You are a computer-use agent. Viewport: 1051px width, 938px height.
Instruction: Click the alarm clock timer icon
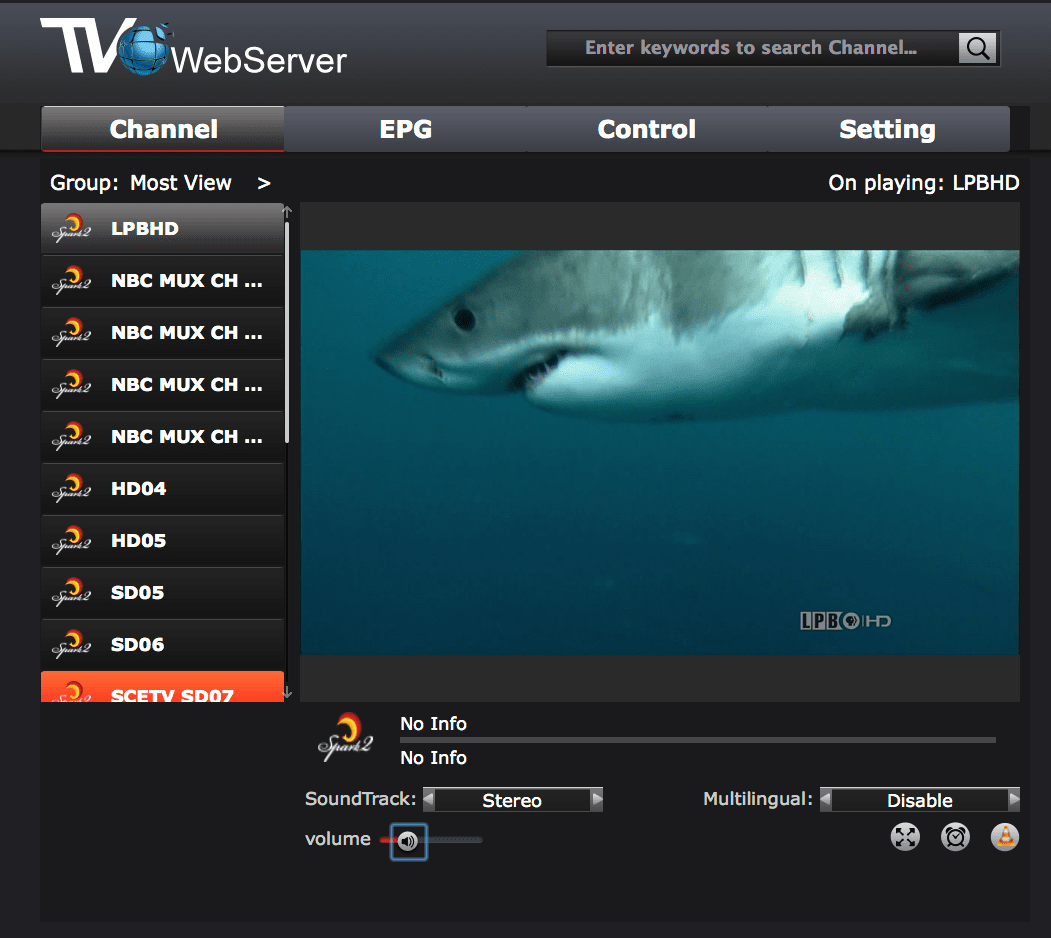tap(955, 837)
